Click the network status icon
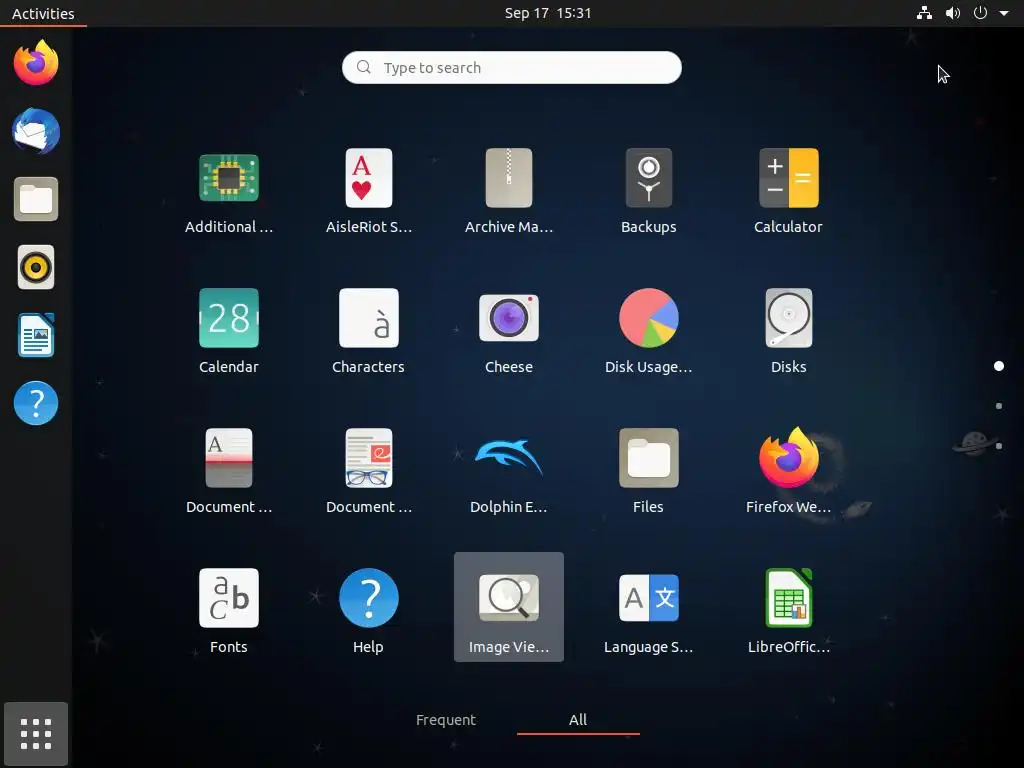 point(924,13)
